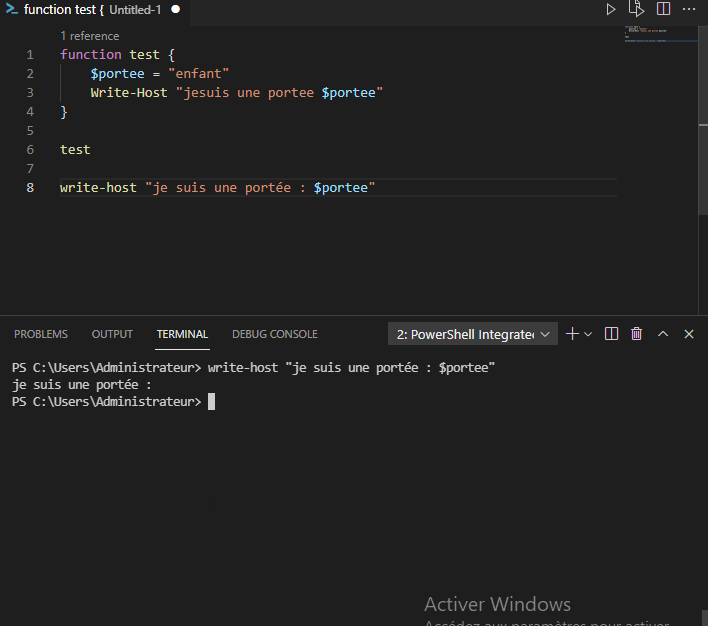Click the PowerShell file icon on tab
The width and height of the screenshot is (708, 626).
click(x=12, y=9)
